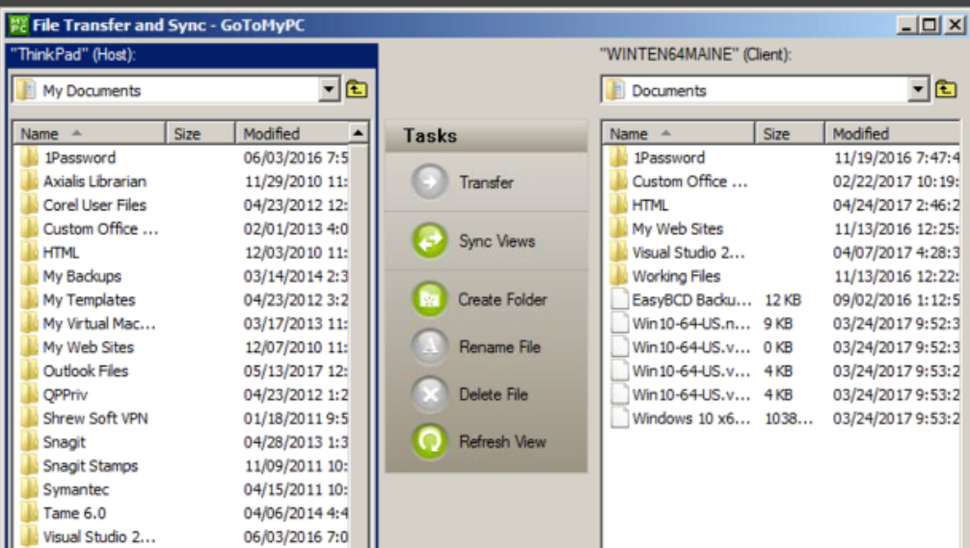Select the Shrew Soft VPN folder
The width and height of the screenshot is (970, 548).
95,418
